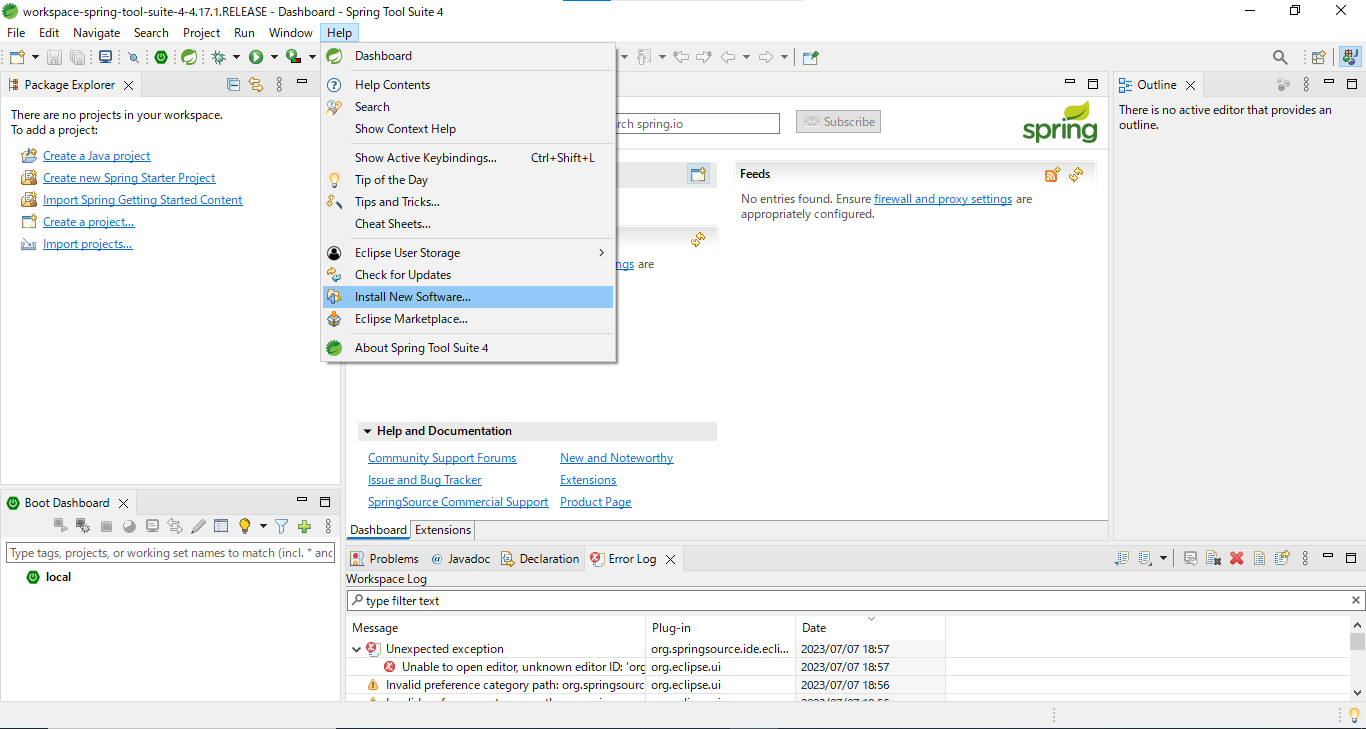Click the Outline view menu three dots
The image size is (1366, 729).
[1306, 85]
